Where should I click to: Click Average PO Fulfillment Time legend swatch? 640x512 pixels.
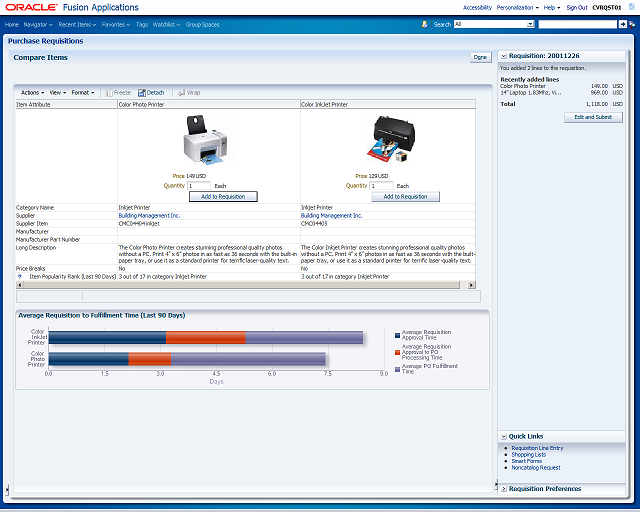397,369
